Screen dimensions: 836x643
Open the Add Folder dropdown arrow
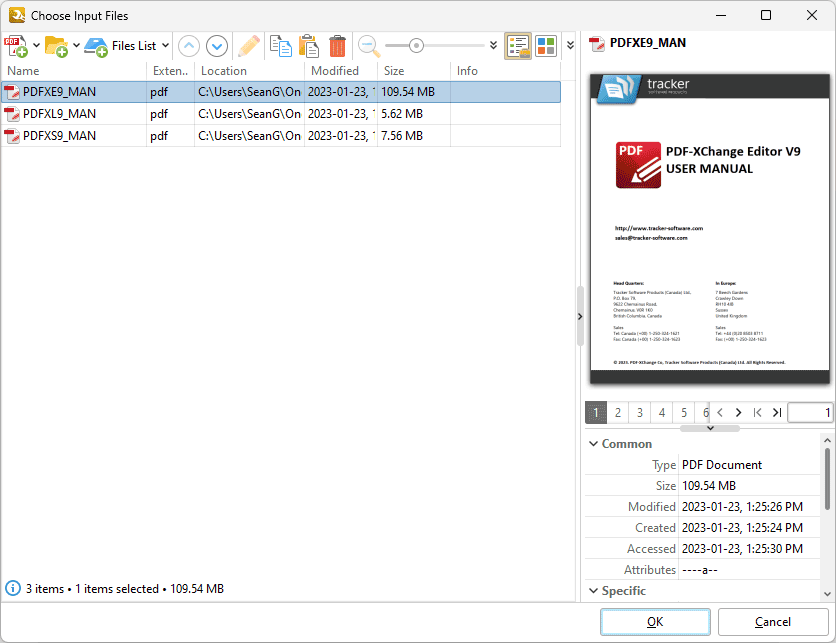click(76, 45)
